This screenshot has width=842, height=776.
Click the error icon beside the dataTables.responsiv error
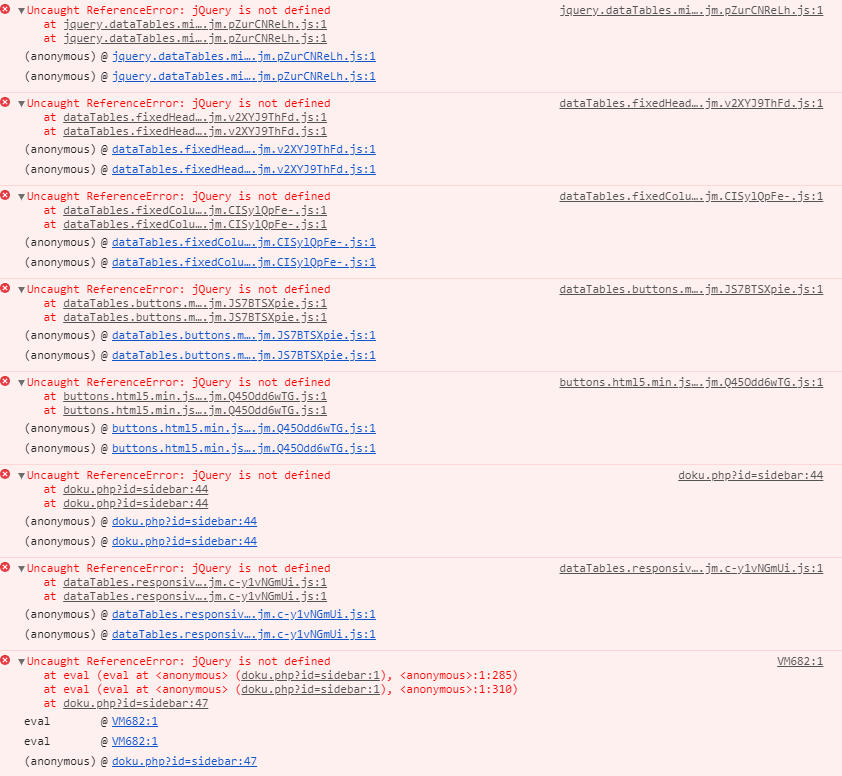click(x=6, y=567)
